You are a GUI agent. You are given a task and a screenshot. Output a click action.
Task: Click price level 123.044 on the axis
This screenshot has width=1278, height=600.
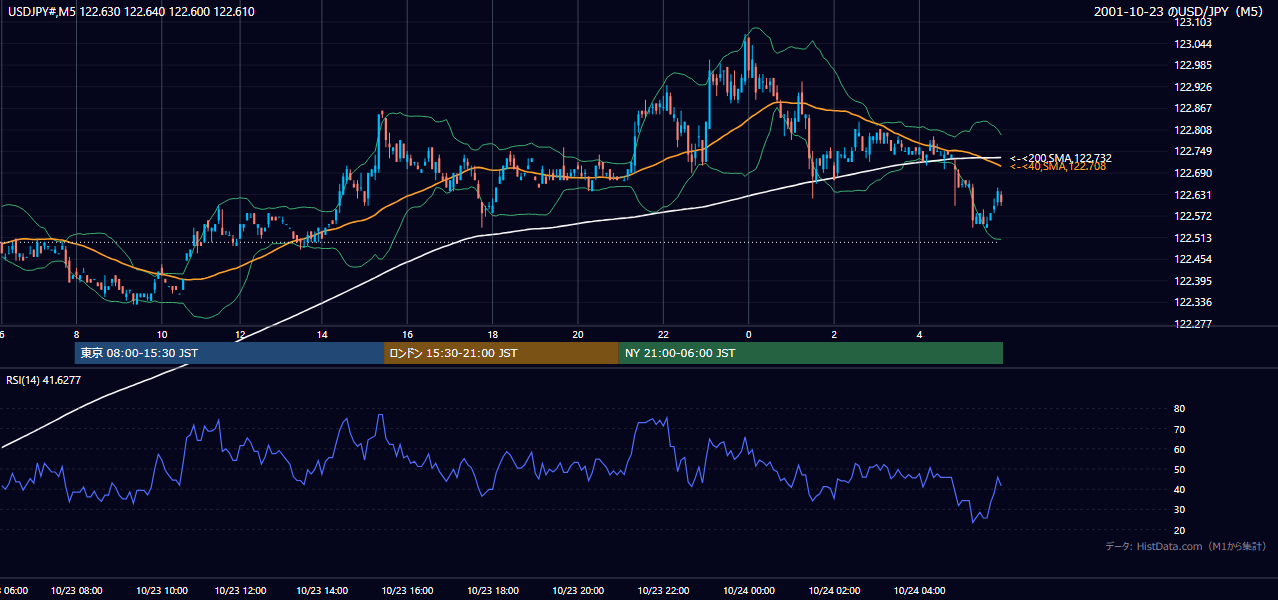(1192, 44)
